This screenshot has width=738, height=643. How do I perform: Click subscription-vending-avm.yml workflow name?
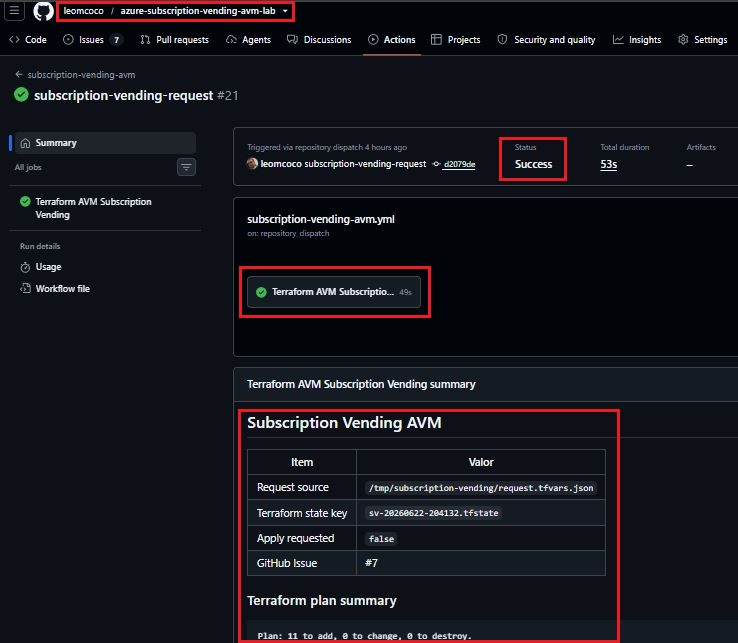pyautogui.click(x=321, y=219)
